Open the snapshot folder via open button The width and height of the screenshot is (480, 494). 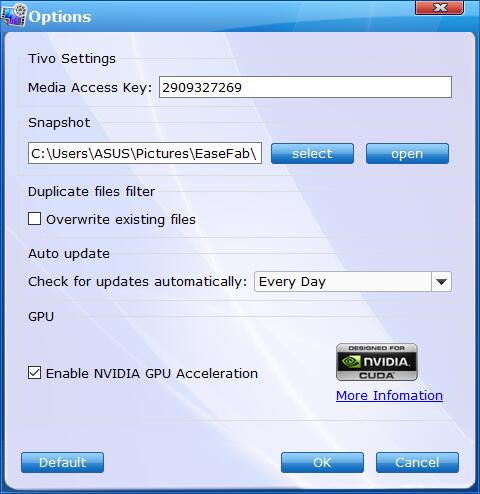click(x=407, y=154)
